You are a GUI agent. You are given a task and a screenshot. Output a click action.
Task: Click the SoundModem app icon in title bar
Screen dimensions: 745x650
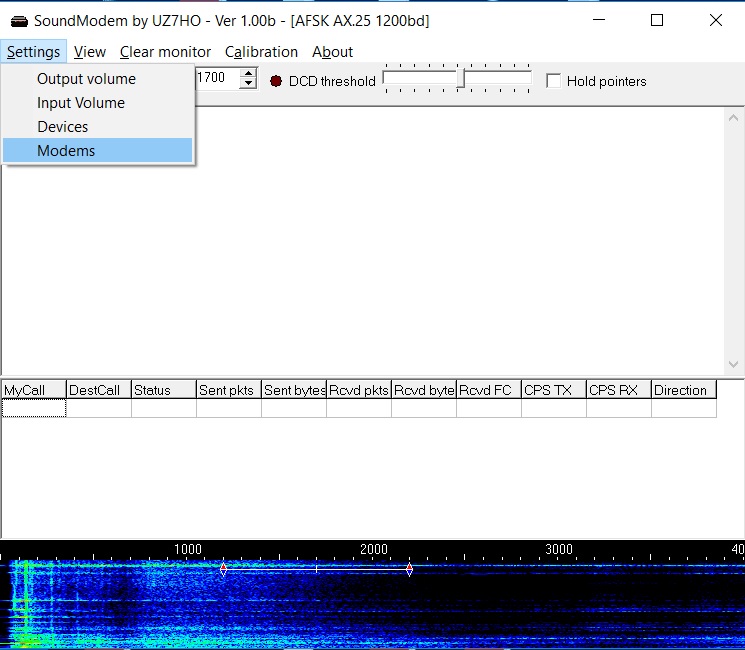click(18, 20)
